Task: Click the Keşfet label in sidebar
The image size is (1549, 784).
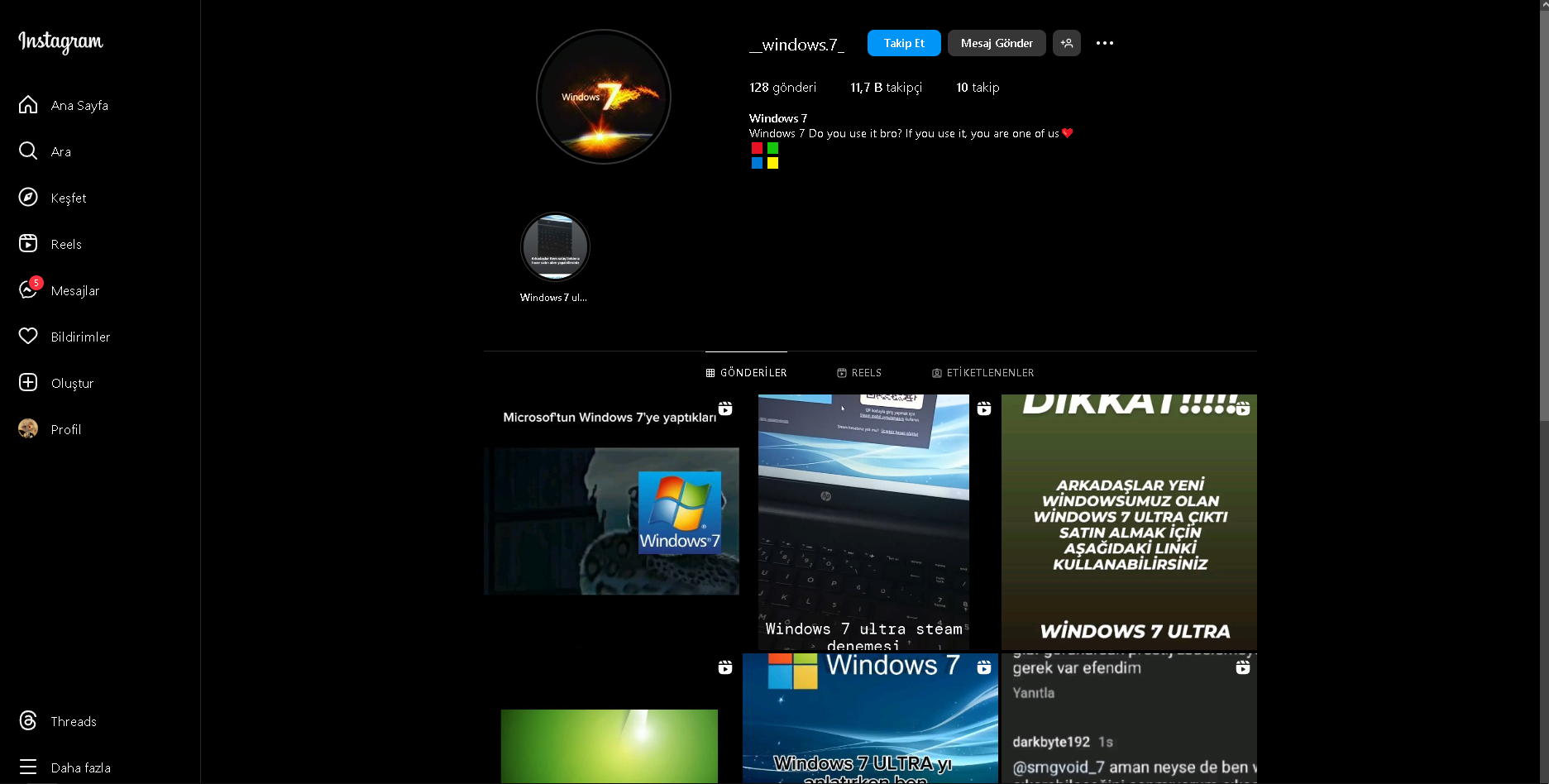Action: pos(69,198)
